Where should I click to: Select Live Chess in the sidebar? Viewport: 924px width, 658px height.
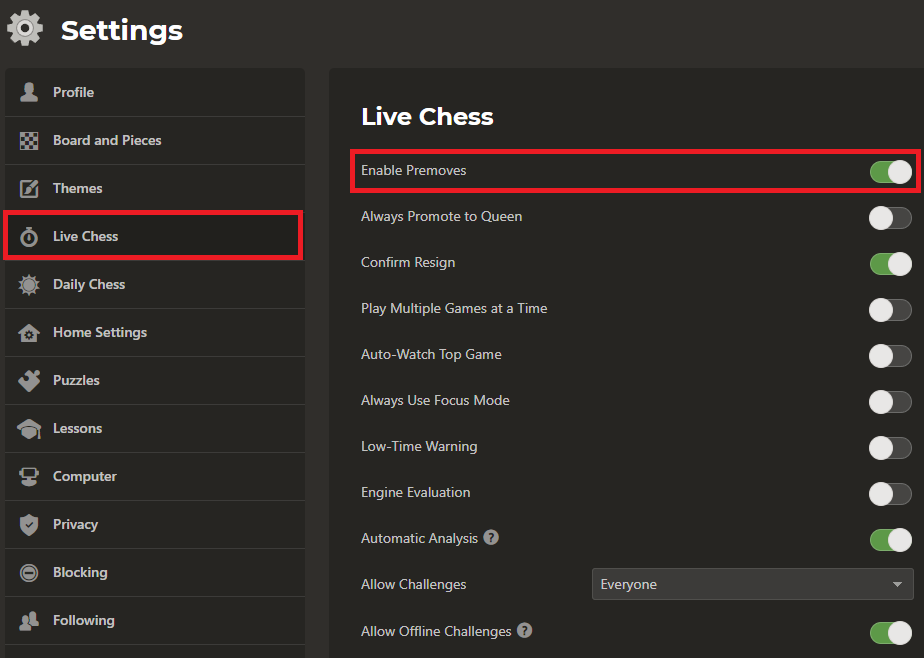85,236
